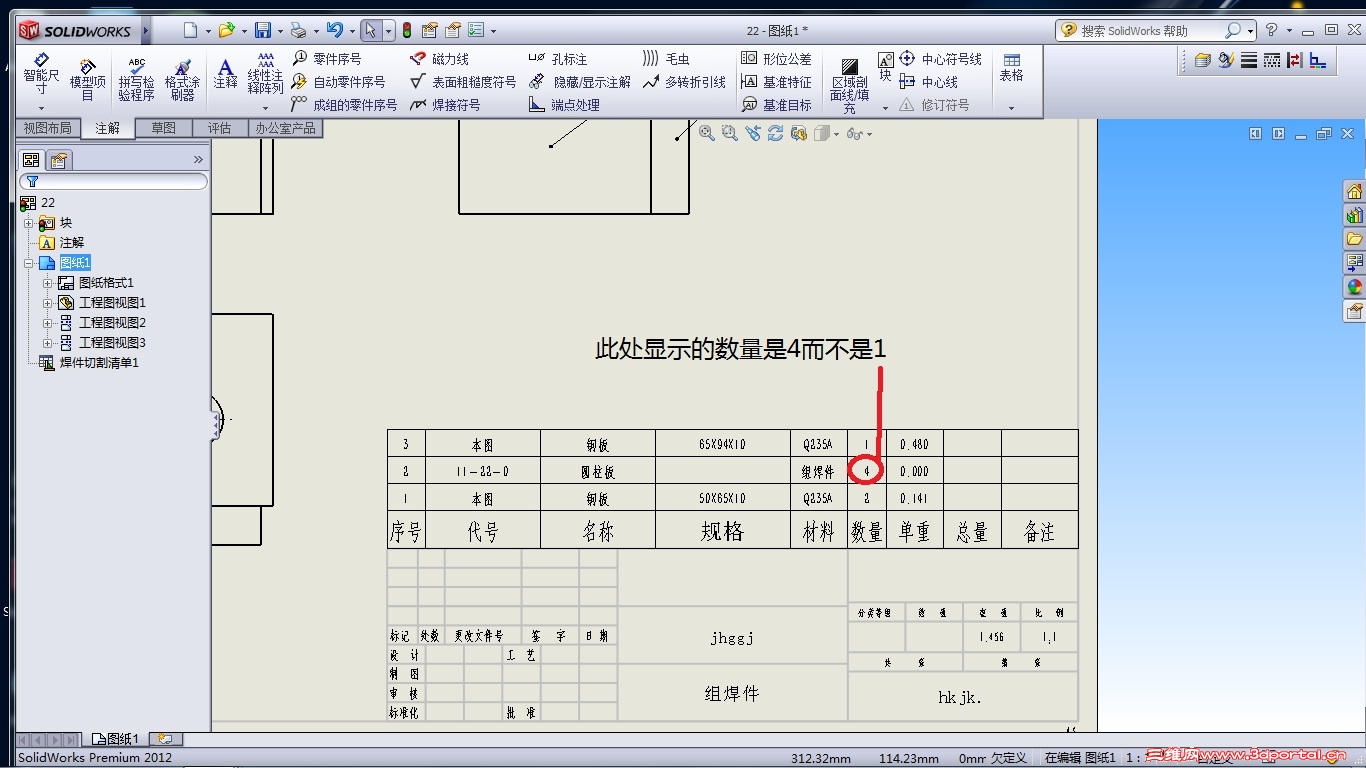Open the 图纸1 sheet tab at bottom
Image resolution: width=1366 pixels, height=768 pixels.
coord(116,739)
